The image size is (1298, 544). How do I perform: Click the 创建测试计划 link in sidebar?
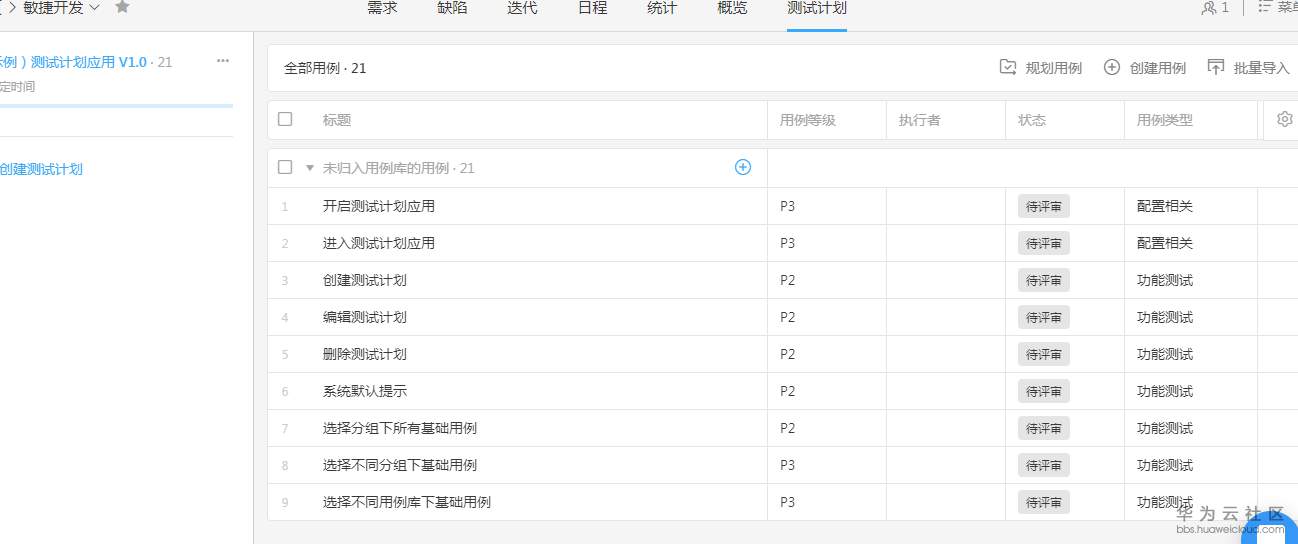point(41,169)
